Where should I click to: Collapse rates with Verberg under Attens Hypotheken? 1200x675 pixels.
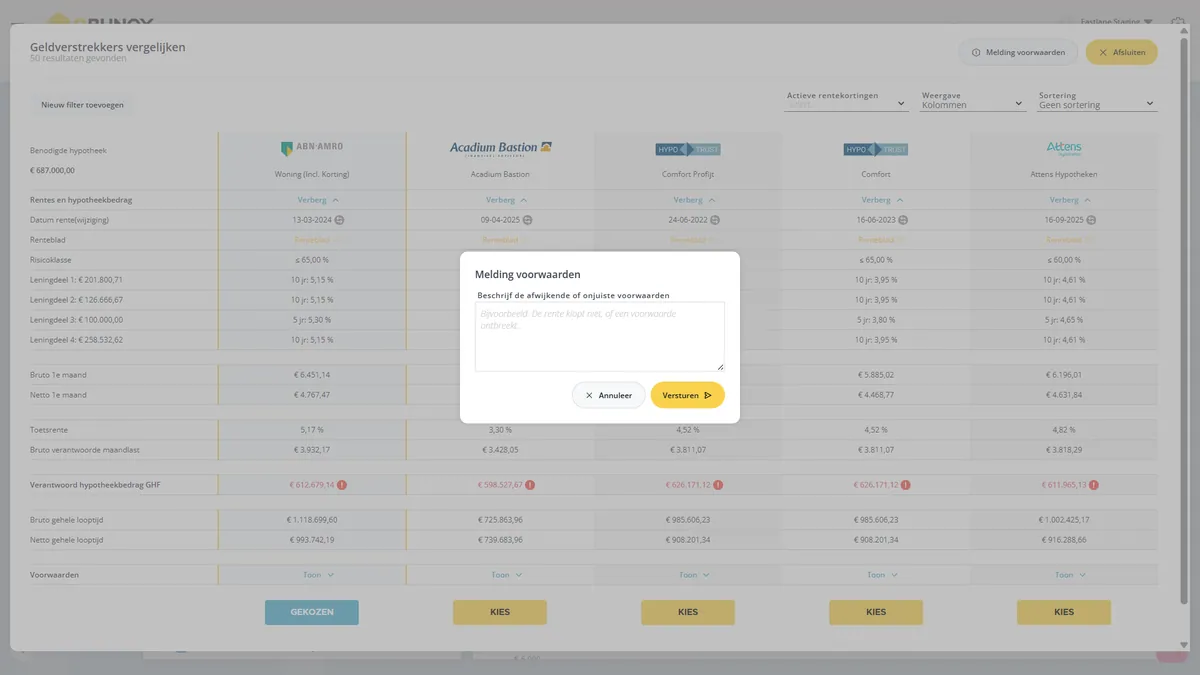tap(1070, 200)
